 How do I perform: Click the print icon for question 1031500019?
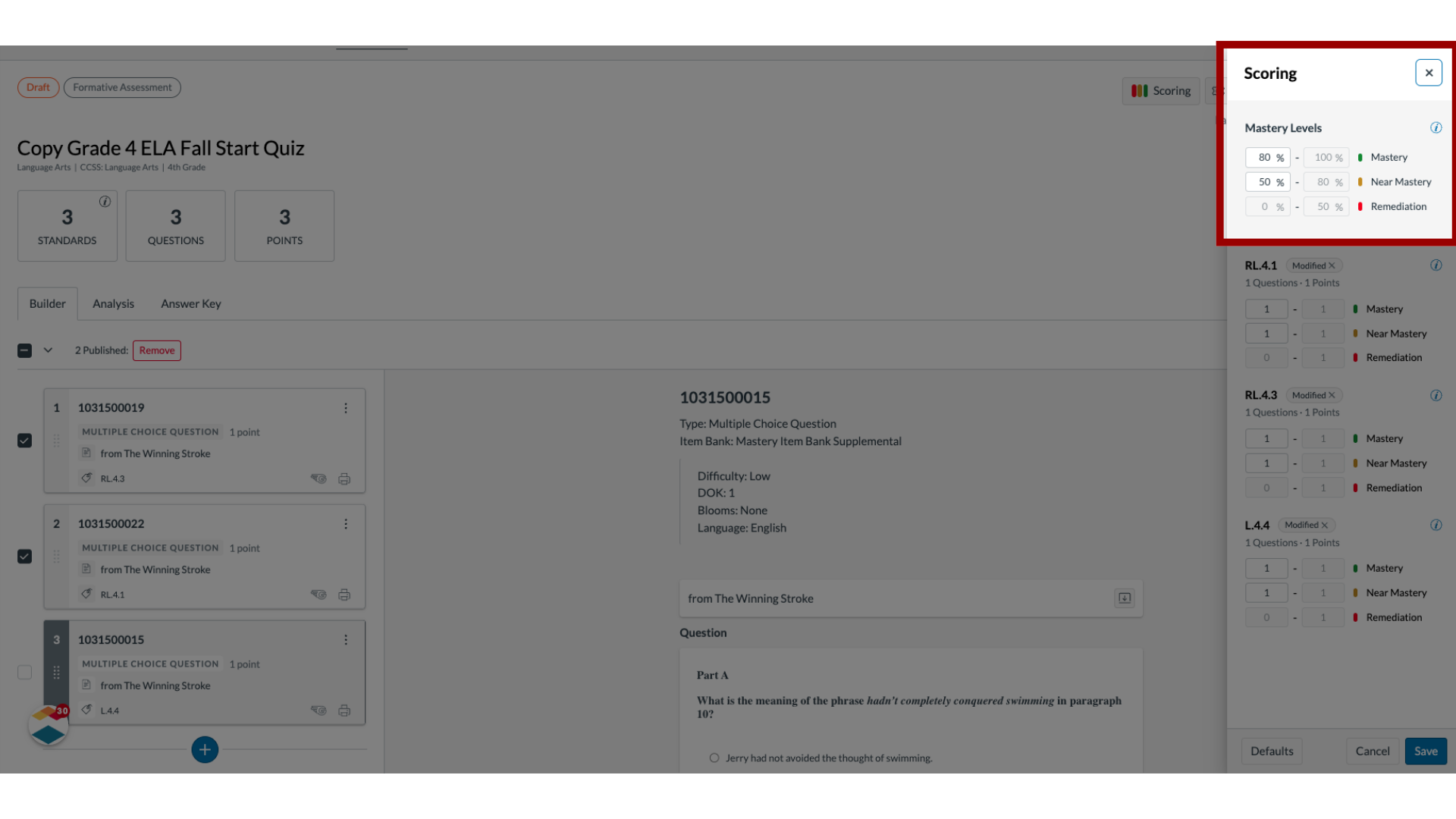(344, 478)
